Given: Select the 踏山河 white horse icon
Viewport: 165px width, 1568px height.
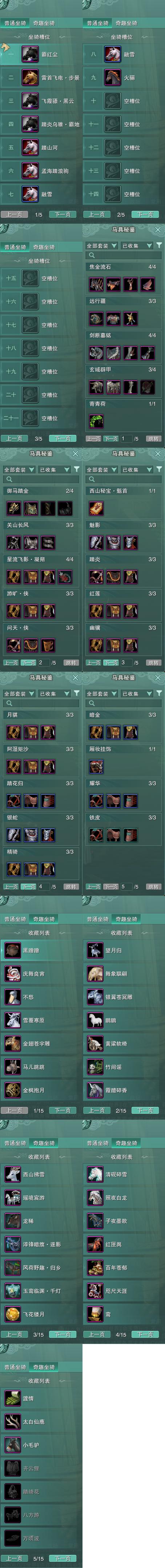Looking at the screenshot, I should click(30, 147).
